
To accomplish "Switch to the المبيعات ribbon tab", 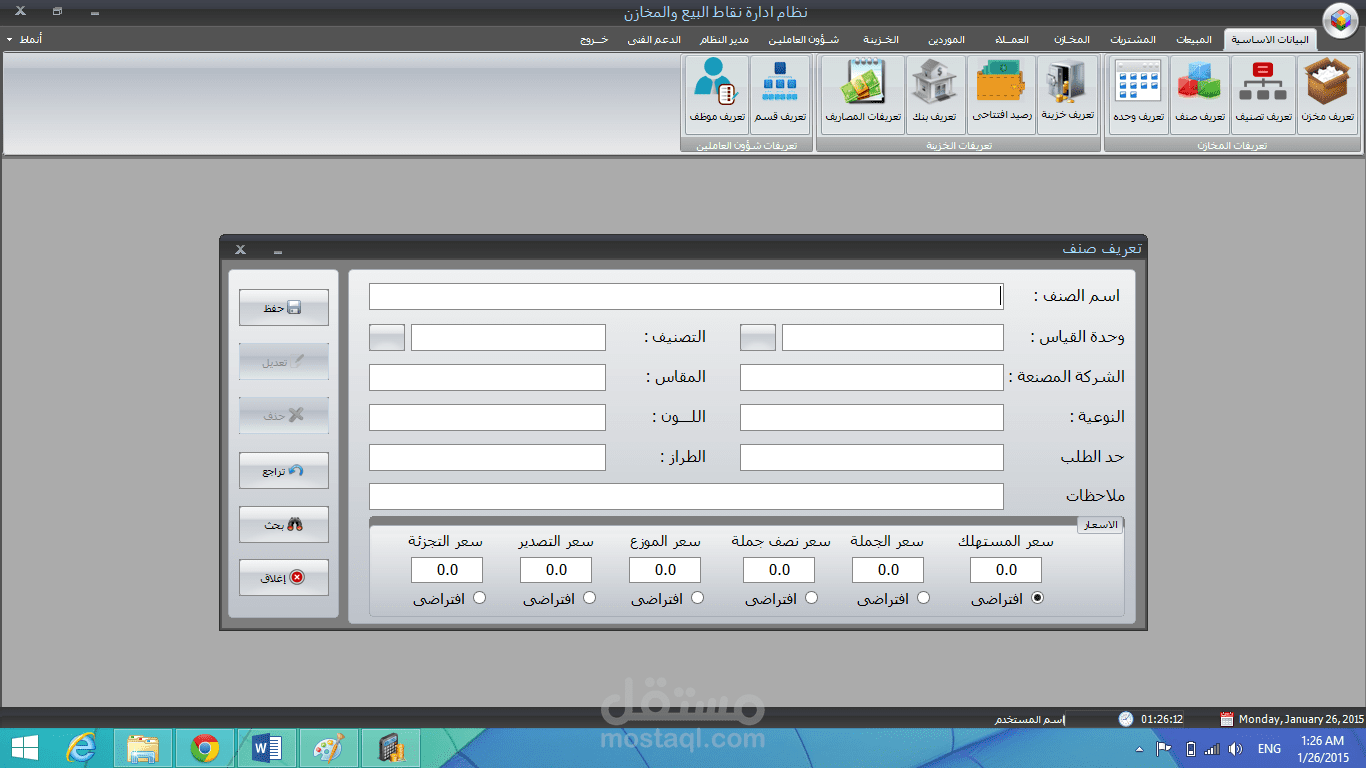I will (x=1193, y=39).
